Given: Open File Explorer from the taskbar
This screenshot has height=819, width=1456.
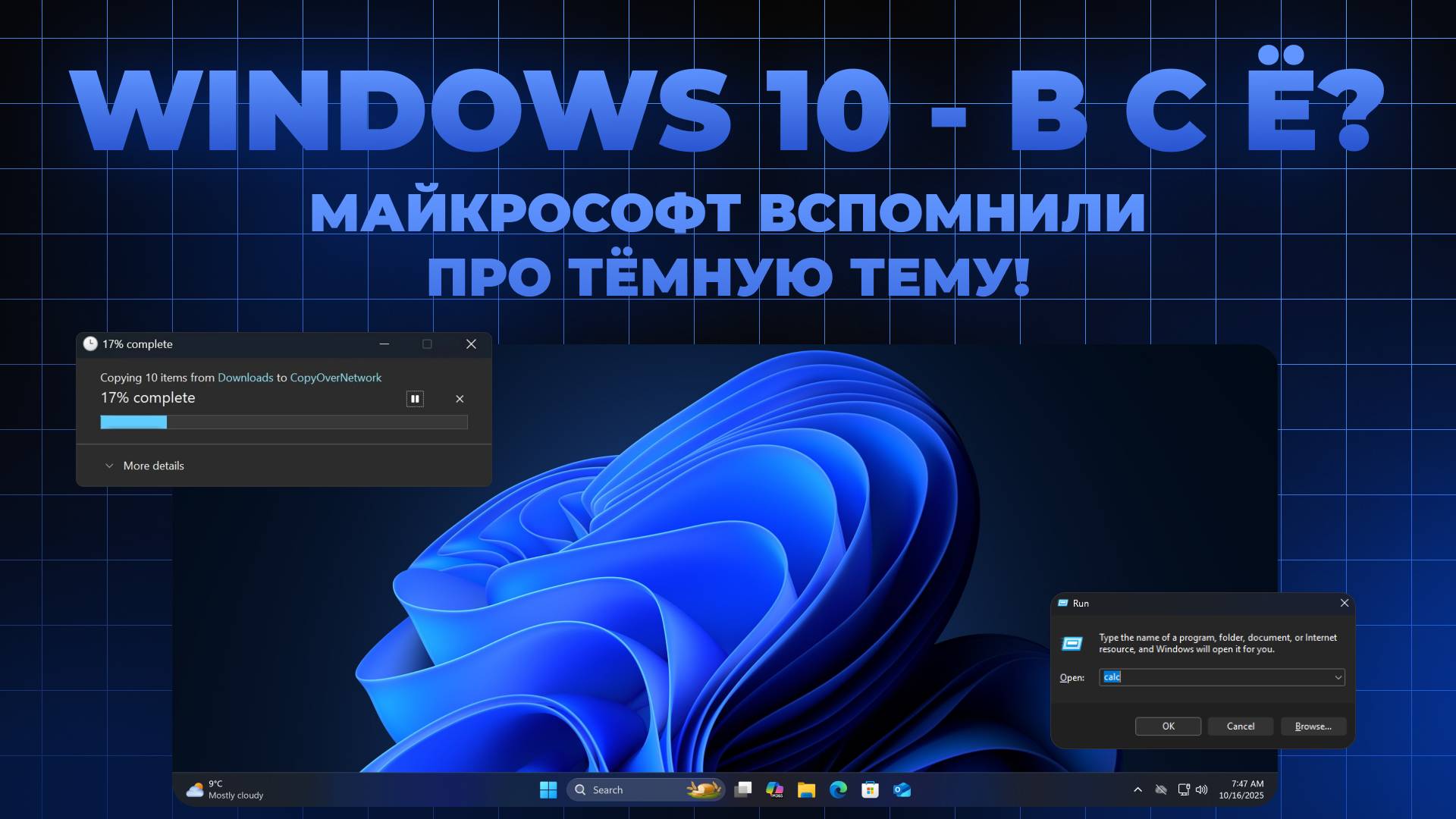Looking at the screenshot, I should click(806, 789).
